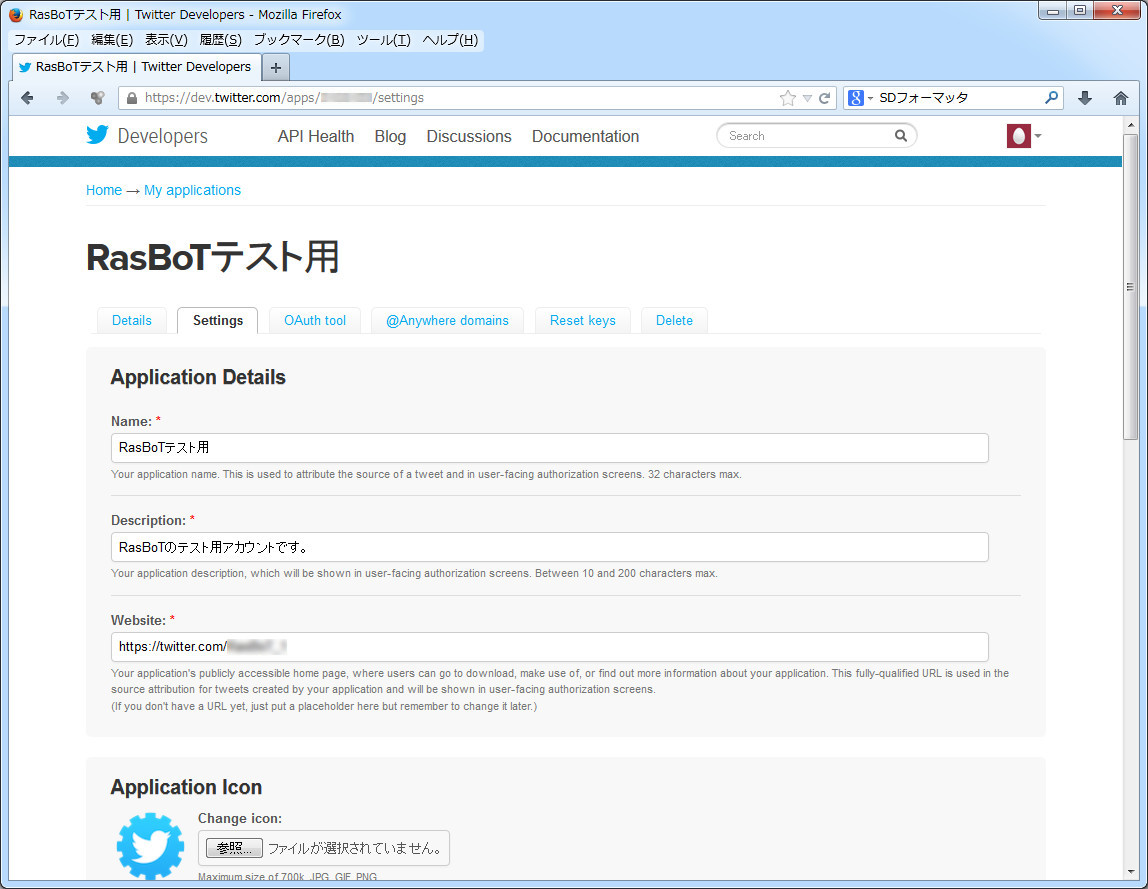Click the address bar lock icon

(x=132, y=98)
